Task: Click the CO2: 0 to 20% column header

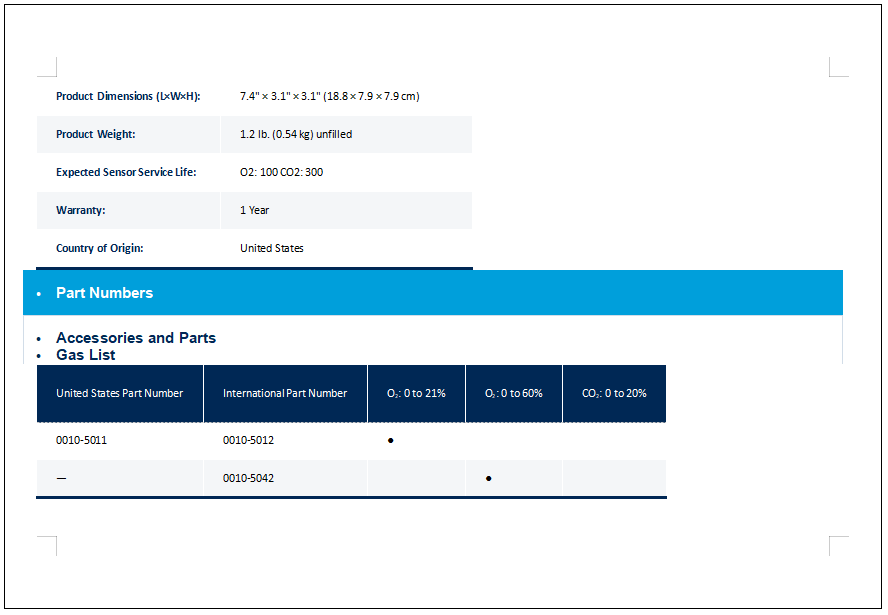Action: click(x=614, y=393)
